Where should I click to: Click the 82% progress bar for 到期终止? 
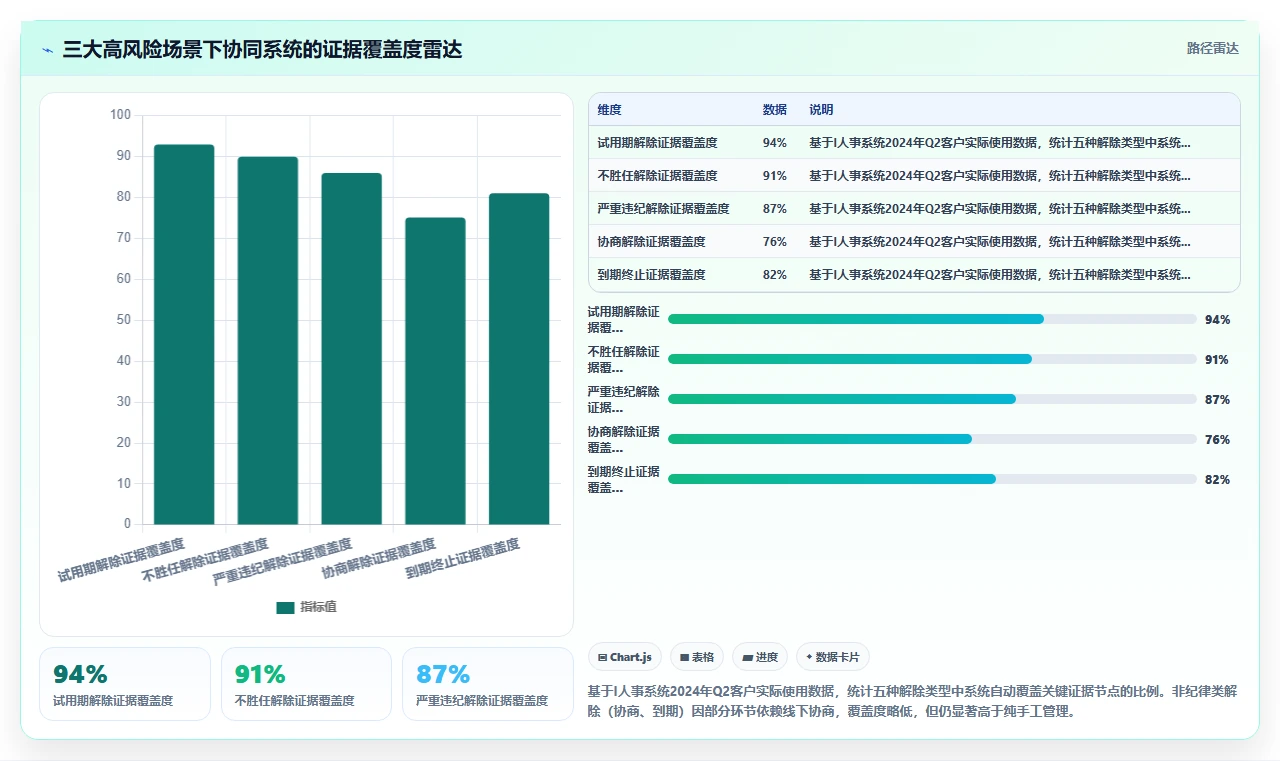(932, 479)
